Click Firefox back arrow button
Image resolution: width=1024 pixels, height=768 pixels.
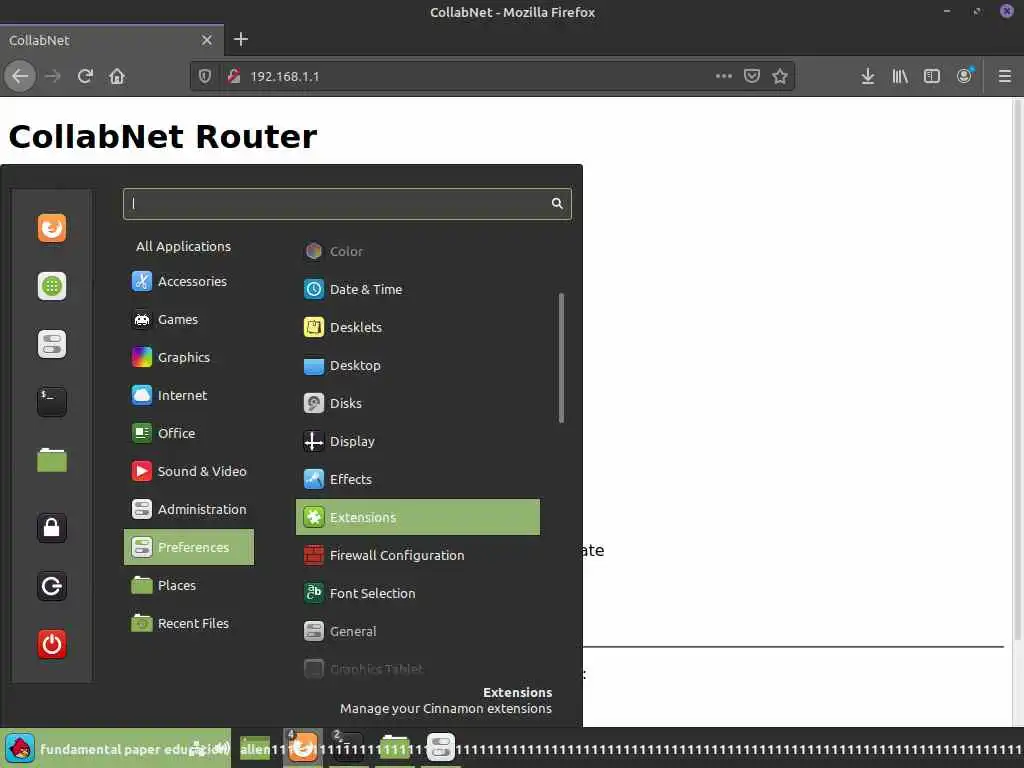point(20,76)
